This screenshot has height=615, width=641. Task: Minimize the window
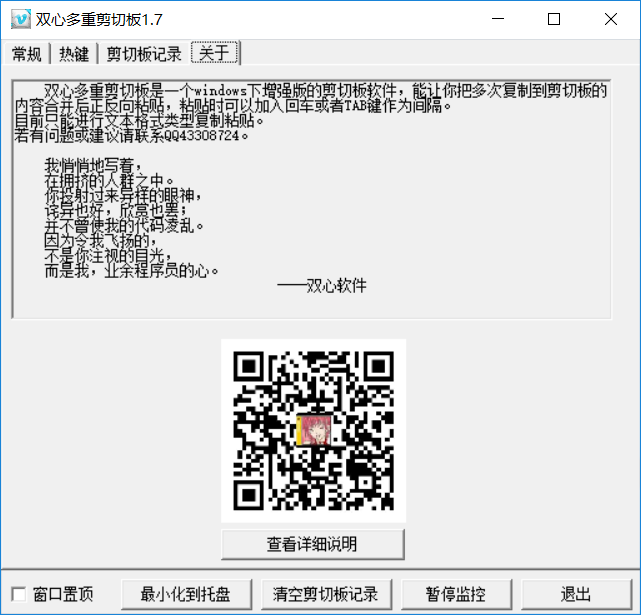click(498, 19)
